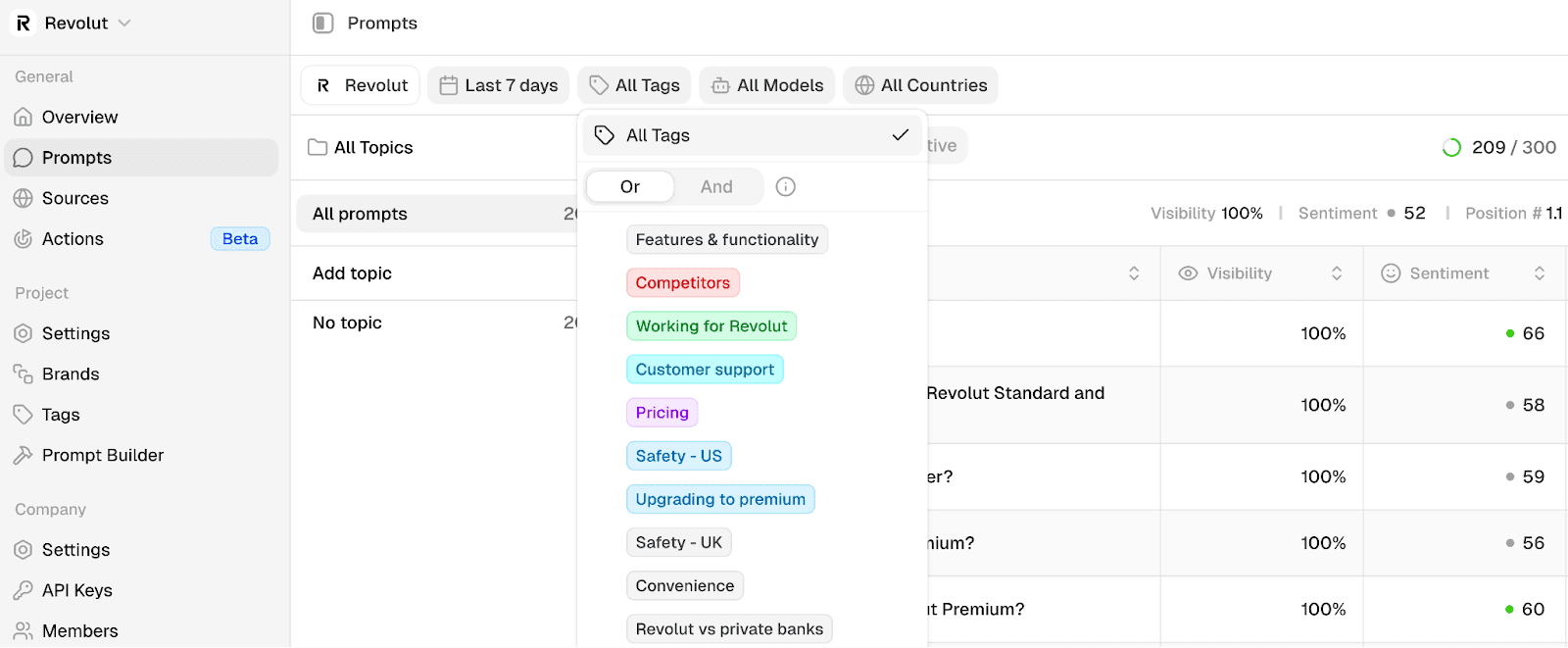Click the sidebar panel toggle icon

[322, 23]
